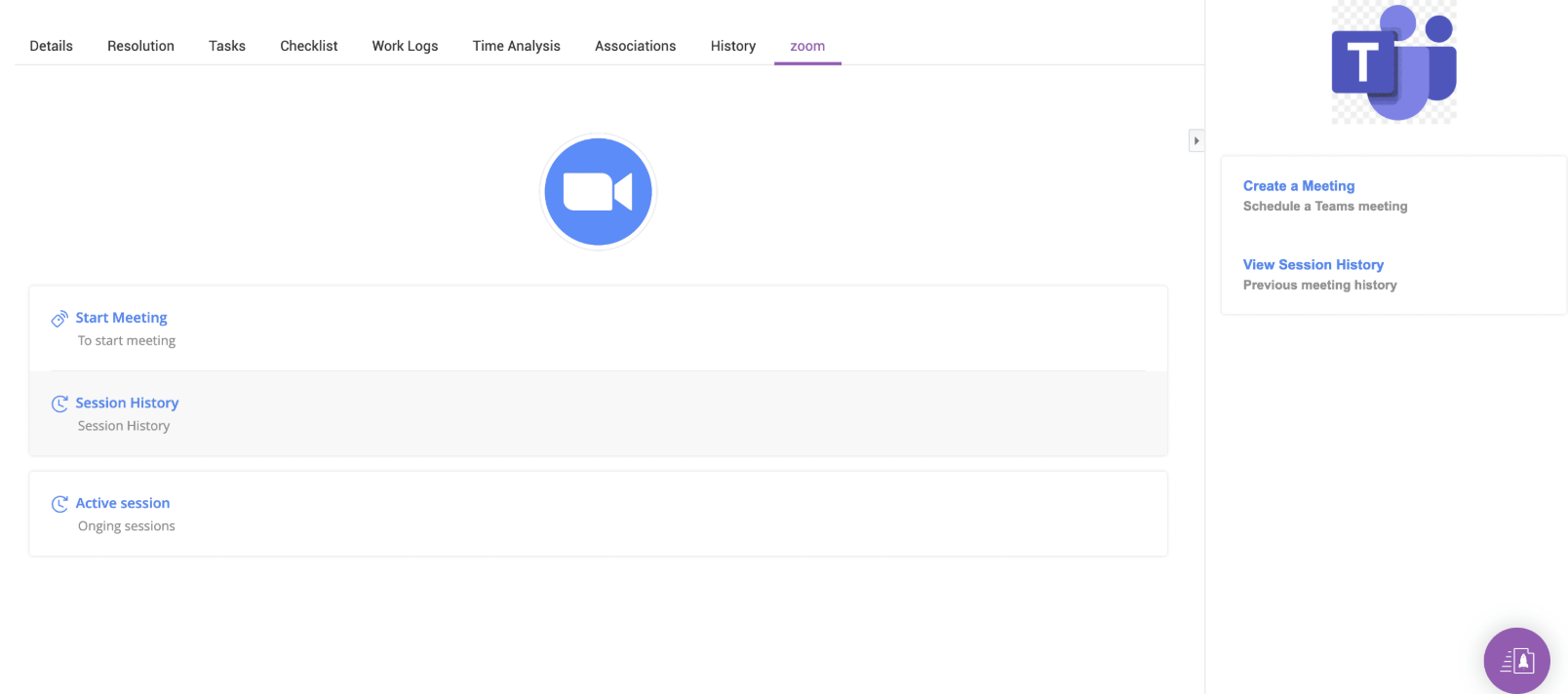This screenshot has width=1568, height=694.
Task: Go to the Checklist tab
Action: click(309, 46)
